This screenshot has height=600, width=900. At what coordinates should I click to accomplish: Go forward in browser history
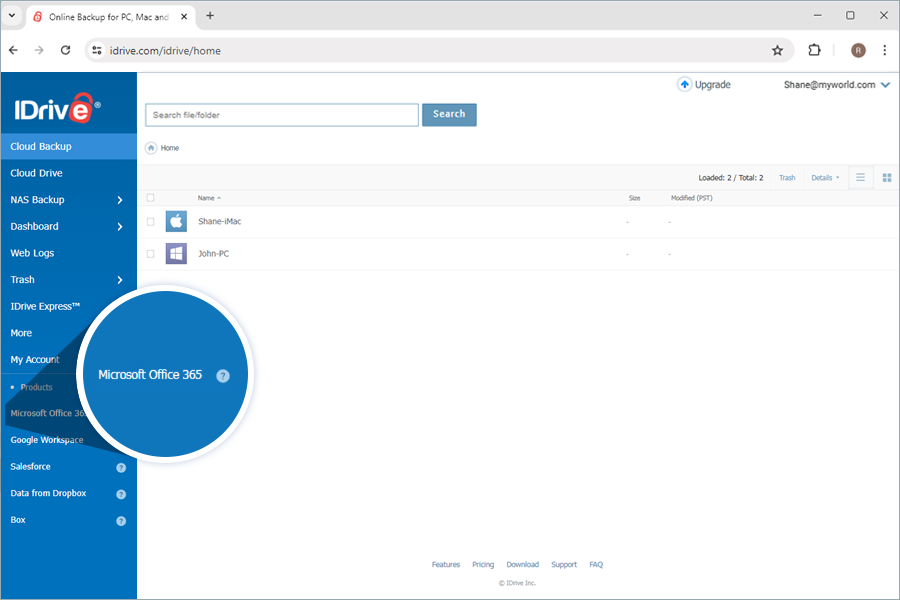[x=39, y=51]
